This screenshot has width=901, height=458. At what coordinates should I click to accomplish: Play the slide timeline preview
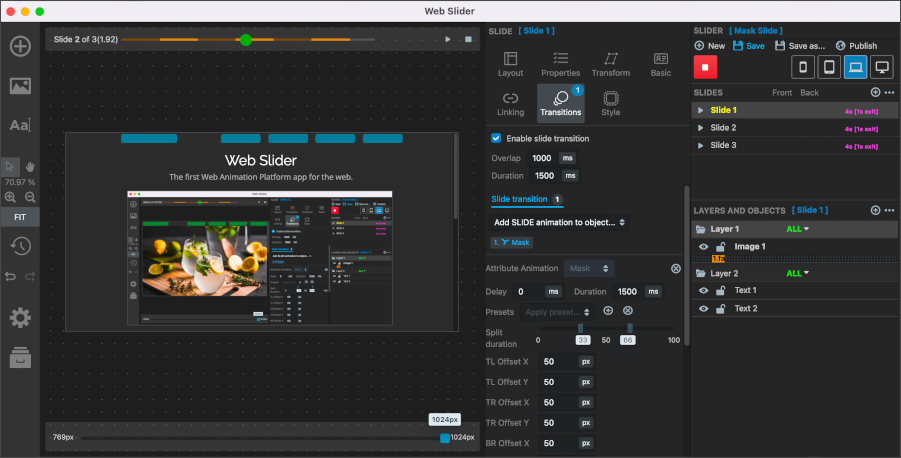448,39
